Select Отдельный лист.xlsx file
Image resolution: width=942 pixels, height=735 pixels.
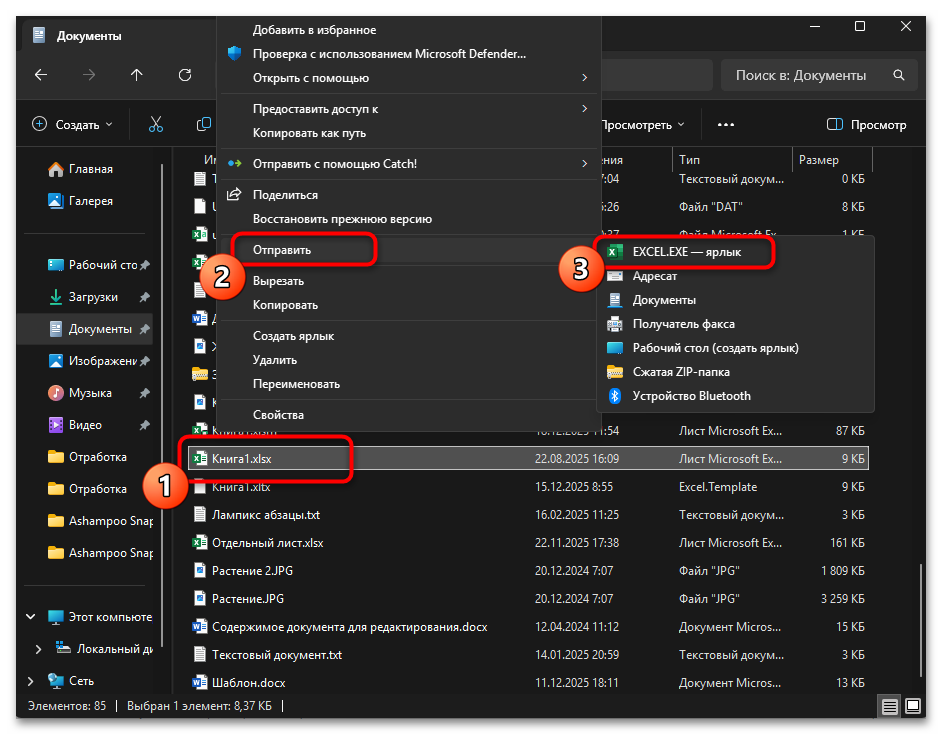(x=528, y=543)
